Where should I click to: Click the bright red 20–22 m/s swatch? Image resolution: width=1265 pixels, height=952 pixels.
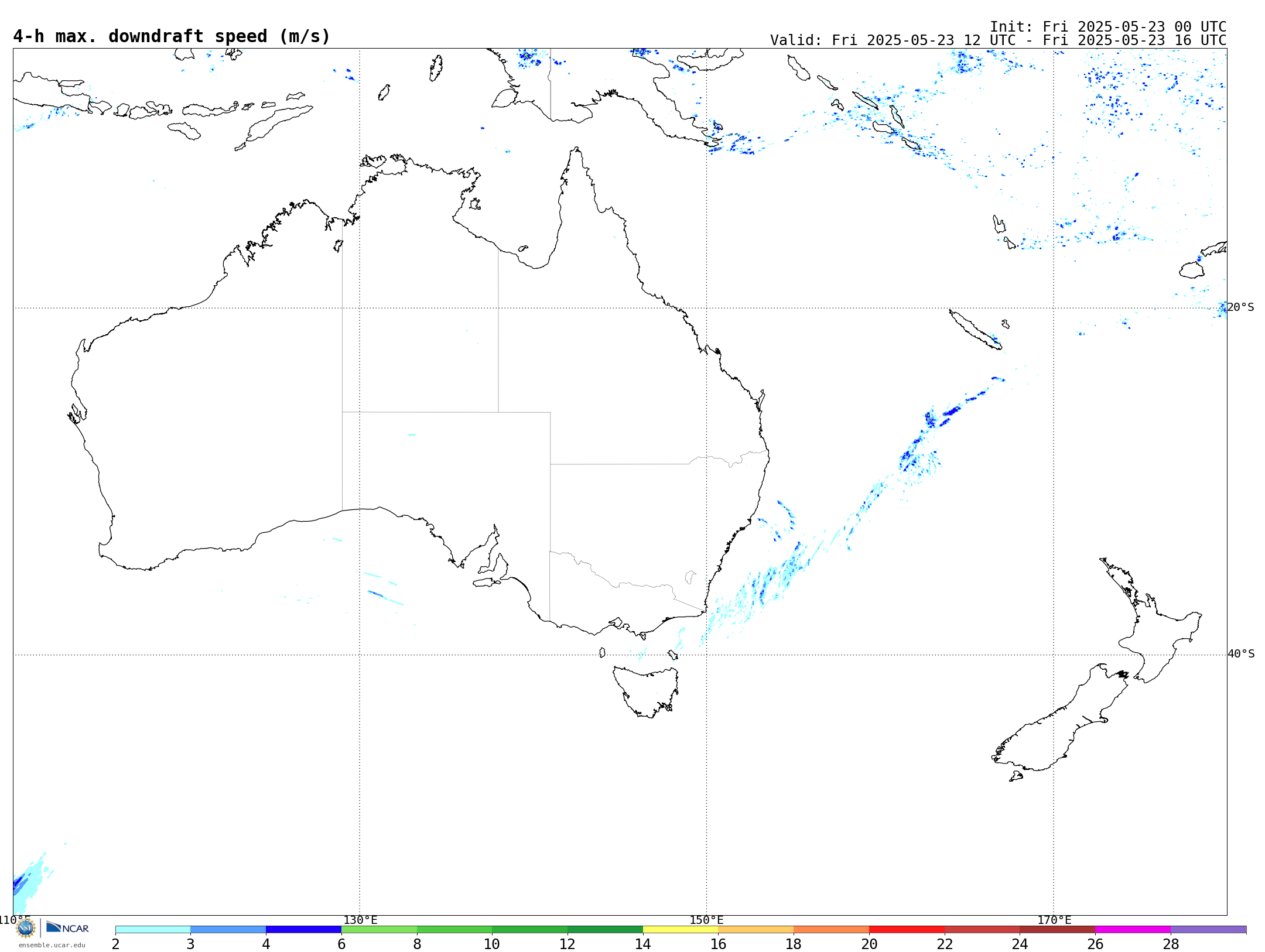click(907, 930)
